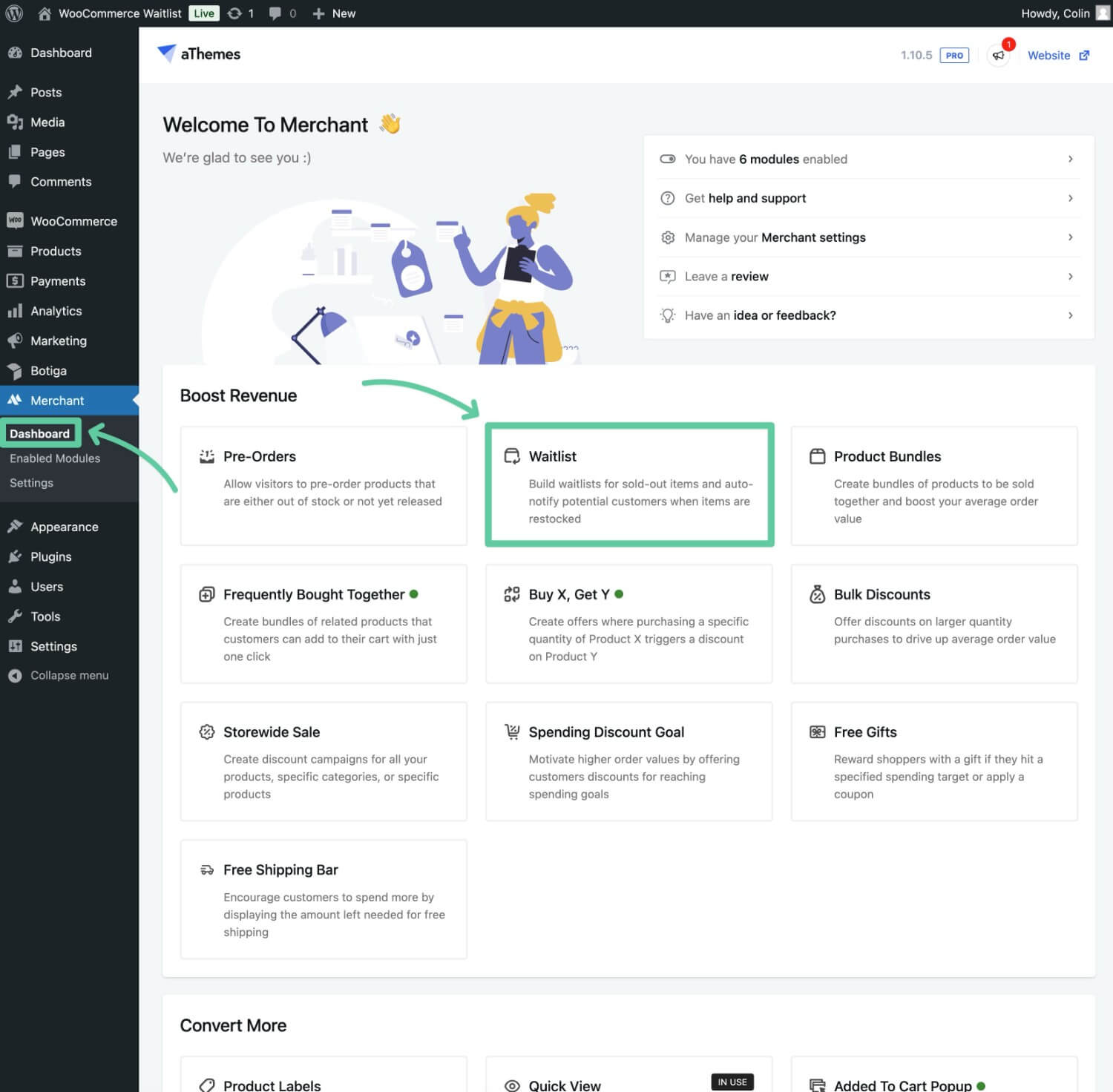This screenshot has height=1092, width=1113.
Task: Click the PRO badge
Action: pos(954,56)
